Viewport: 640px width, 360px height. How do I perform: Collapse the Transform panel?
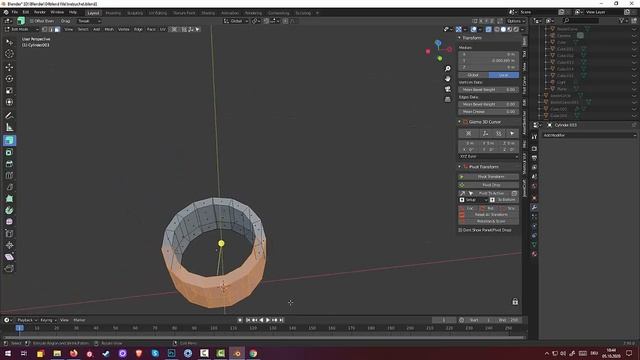click(460, 38)
